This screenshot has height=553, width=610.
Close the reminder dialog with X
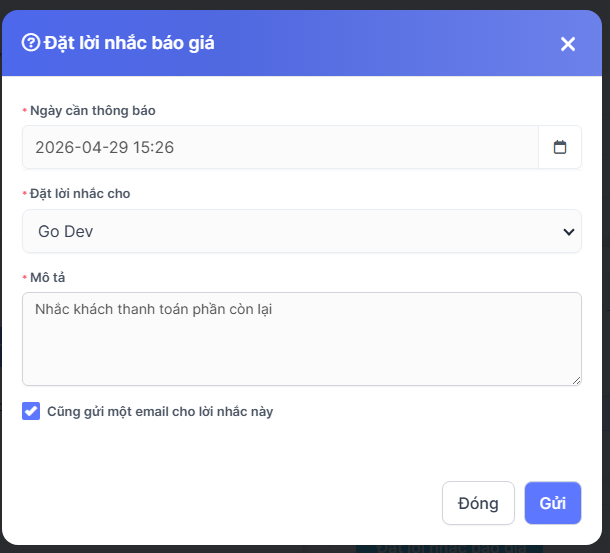click(x=568, y=44)
